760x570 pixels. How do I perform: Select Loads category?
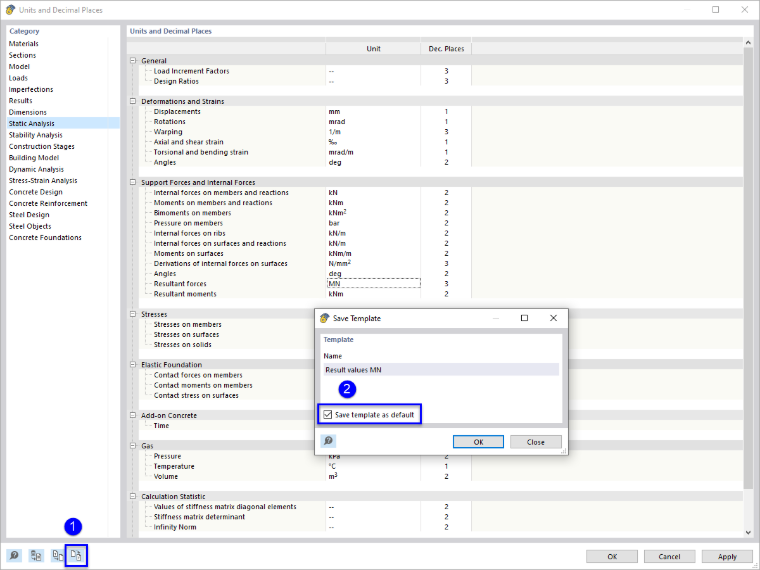coord(18,78)
